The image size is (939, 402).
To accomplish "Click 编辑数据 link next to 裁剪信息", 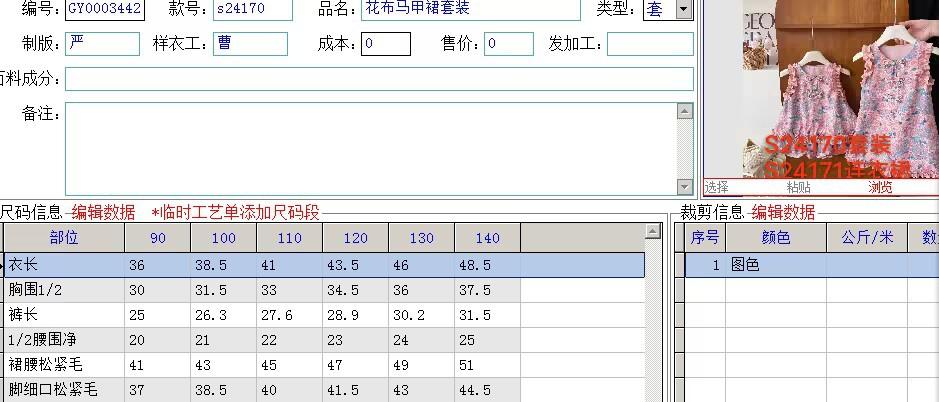I will point(783,212).
